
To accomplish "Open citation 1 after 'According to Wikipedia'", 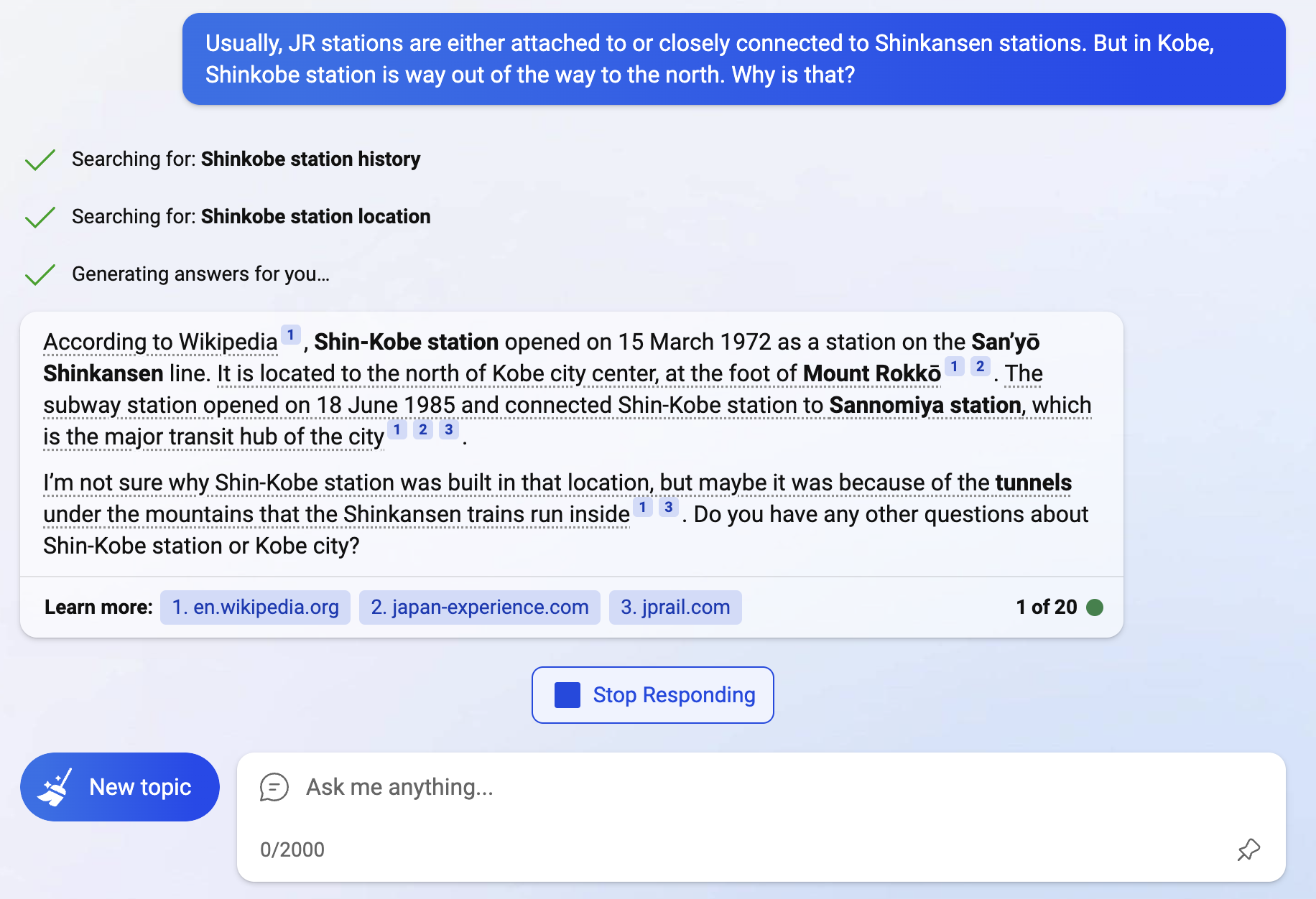I will [x=290, y=335].
